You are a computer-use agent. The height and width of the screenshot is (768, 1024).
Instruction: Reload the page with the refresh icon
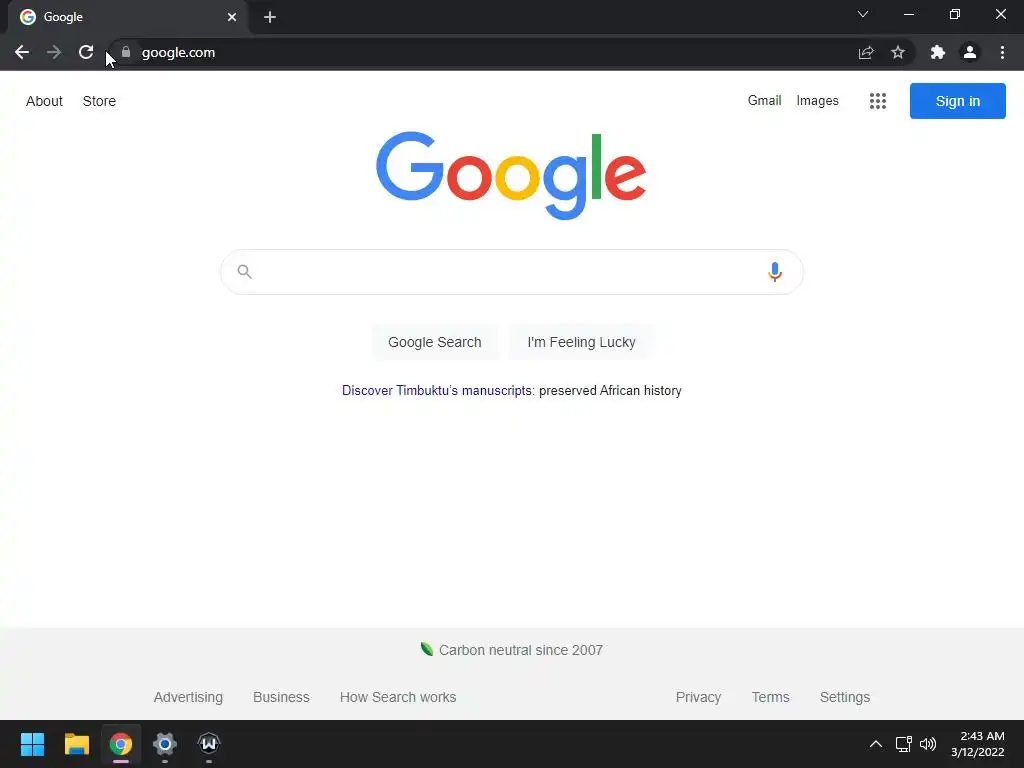point(86,52)
